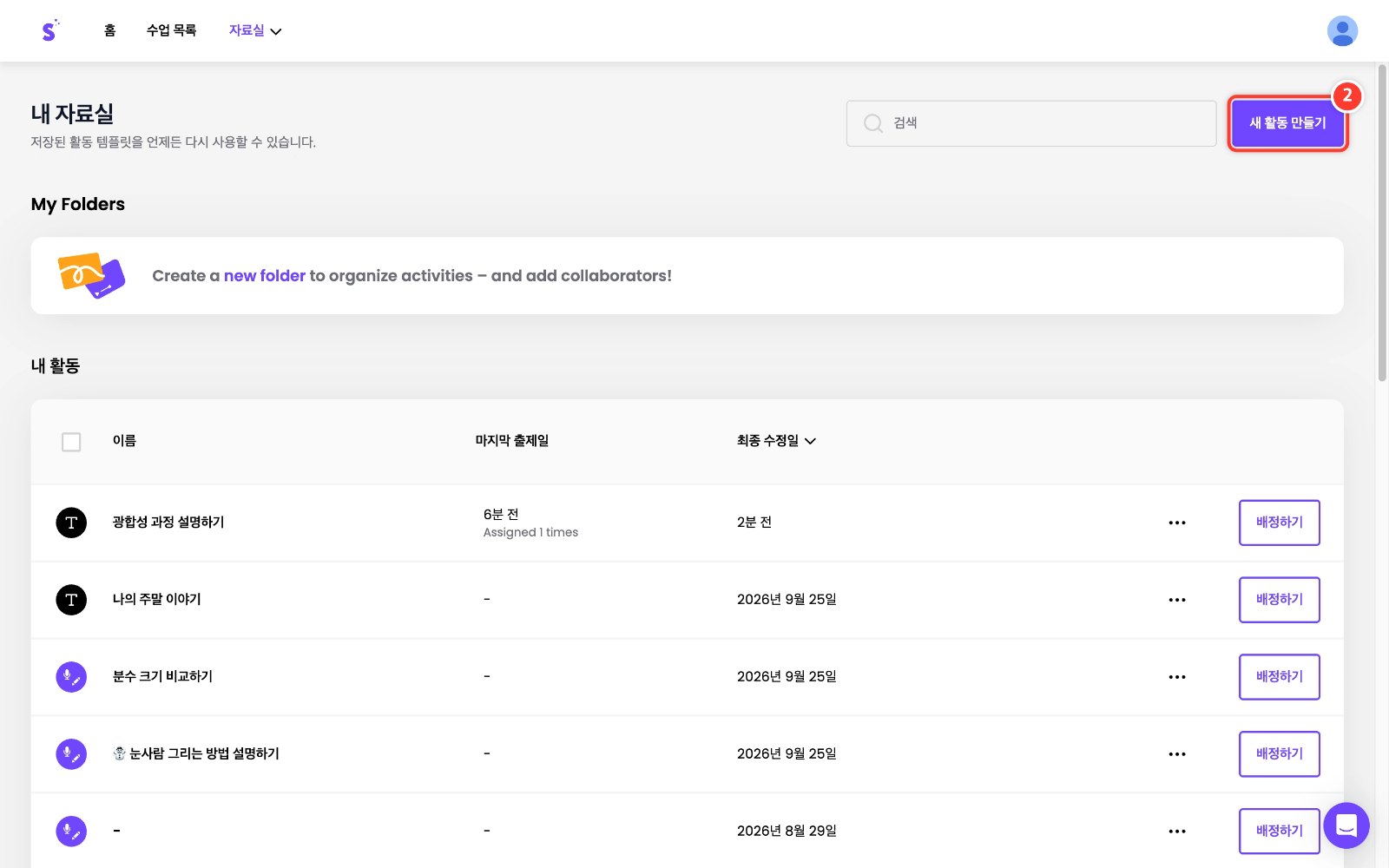Toggle the select-all checkbox in table header

(x=71, y=442)
